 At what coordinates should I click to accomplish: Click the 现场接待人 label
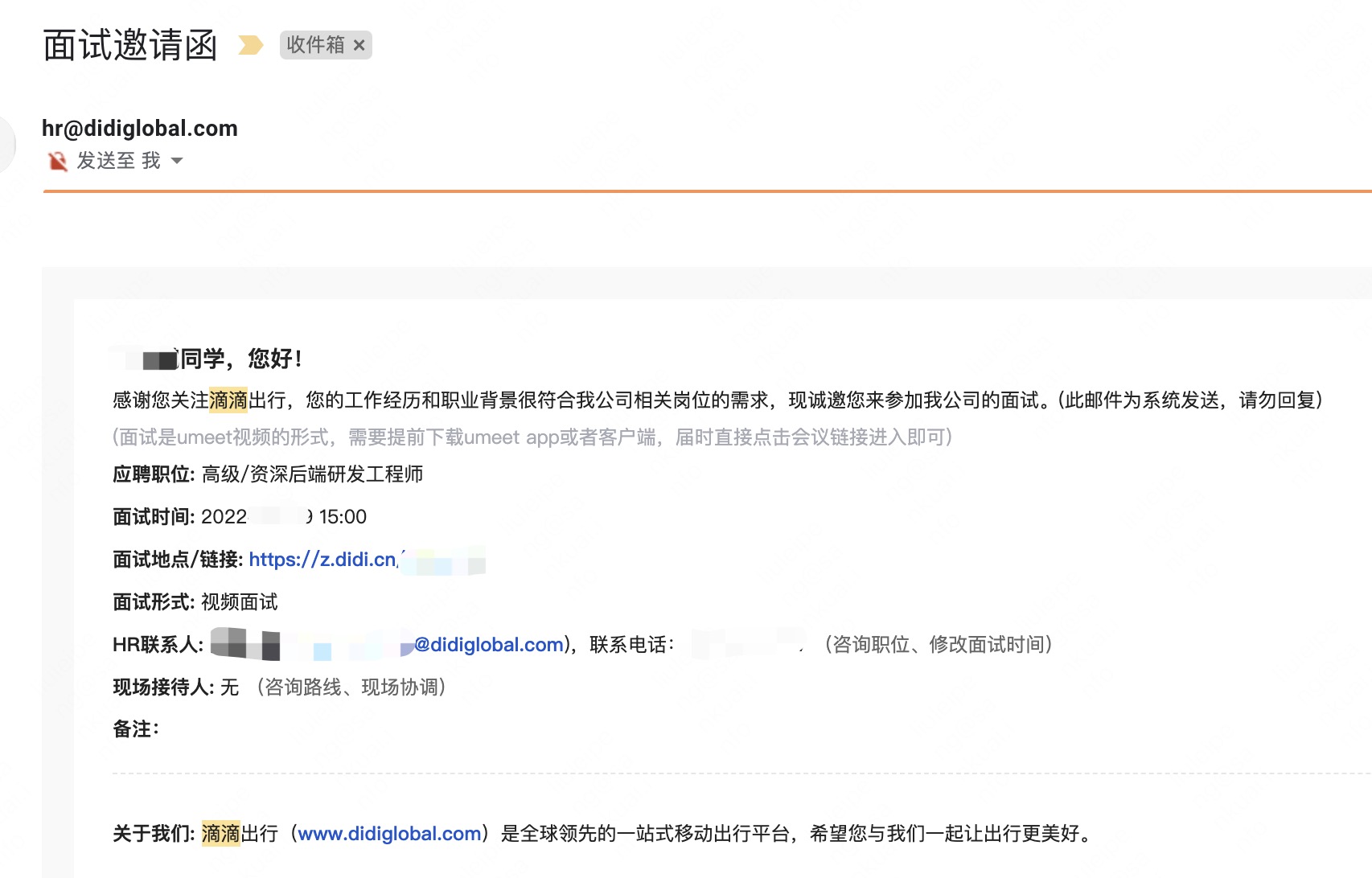pos(163,687)
